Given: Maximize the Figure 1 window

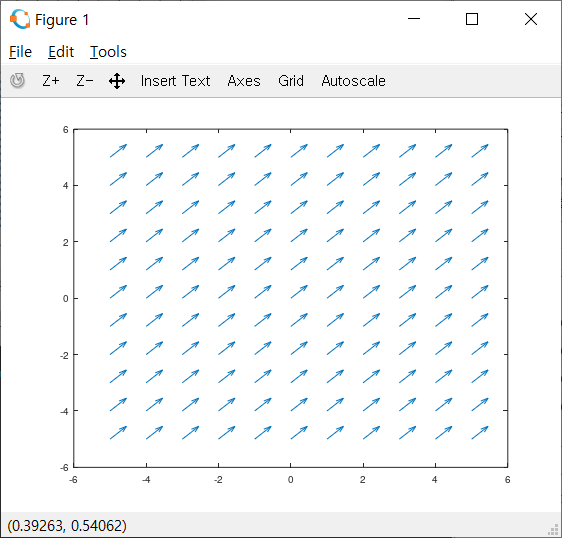Looking at the screenshot, I should point(472,19).
